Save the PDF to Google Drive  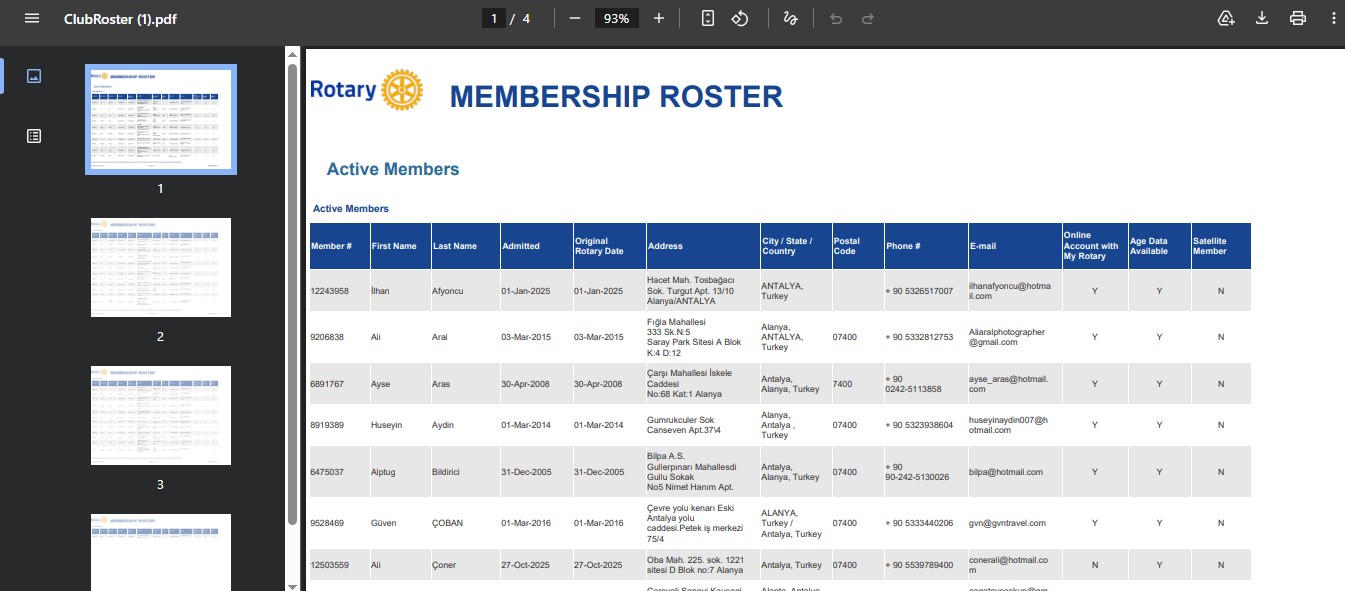click(1226, 19)
